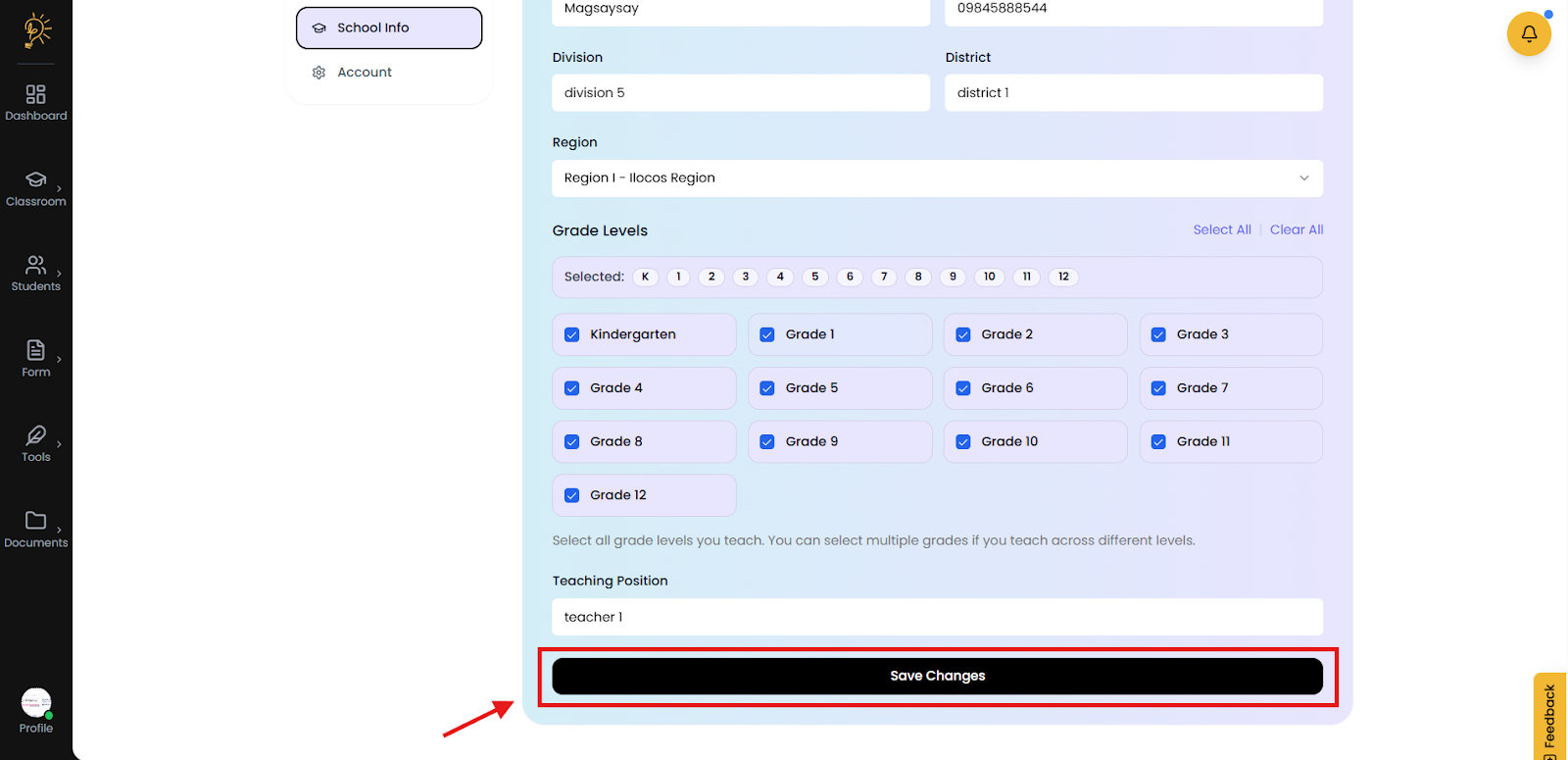Viewport: 1568px width, 760px height.
Task: Expand the Classroom submenu chevron
Action: [60, 188]
